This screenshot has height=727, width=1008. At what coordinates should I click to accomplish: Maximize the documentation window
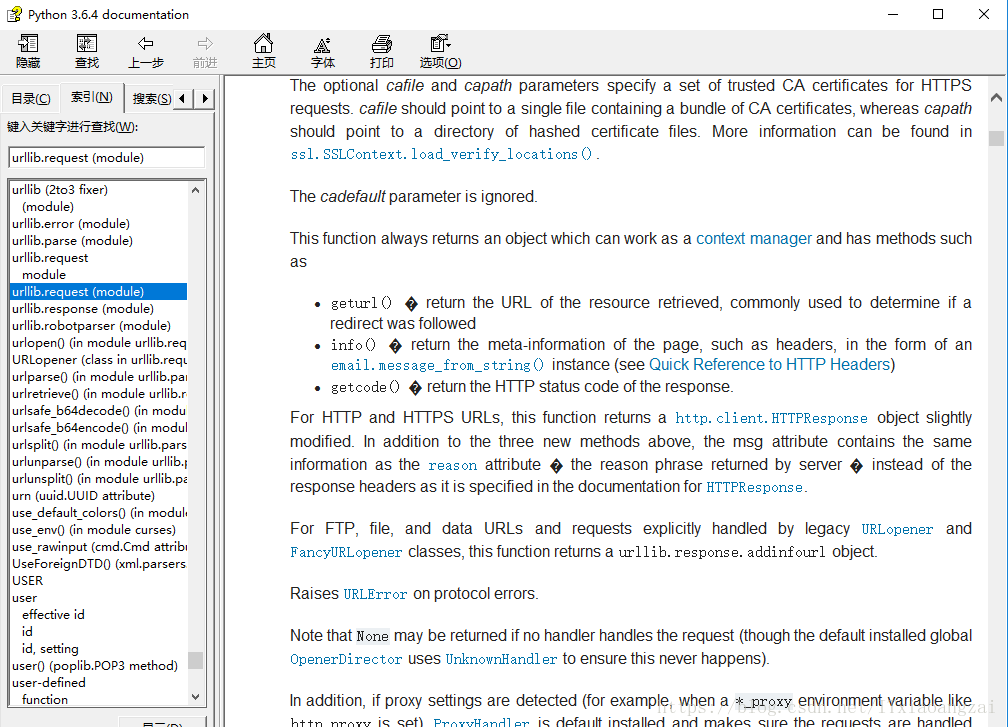938,14
